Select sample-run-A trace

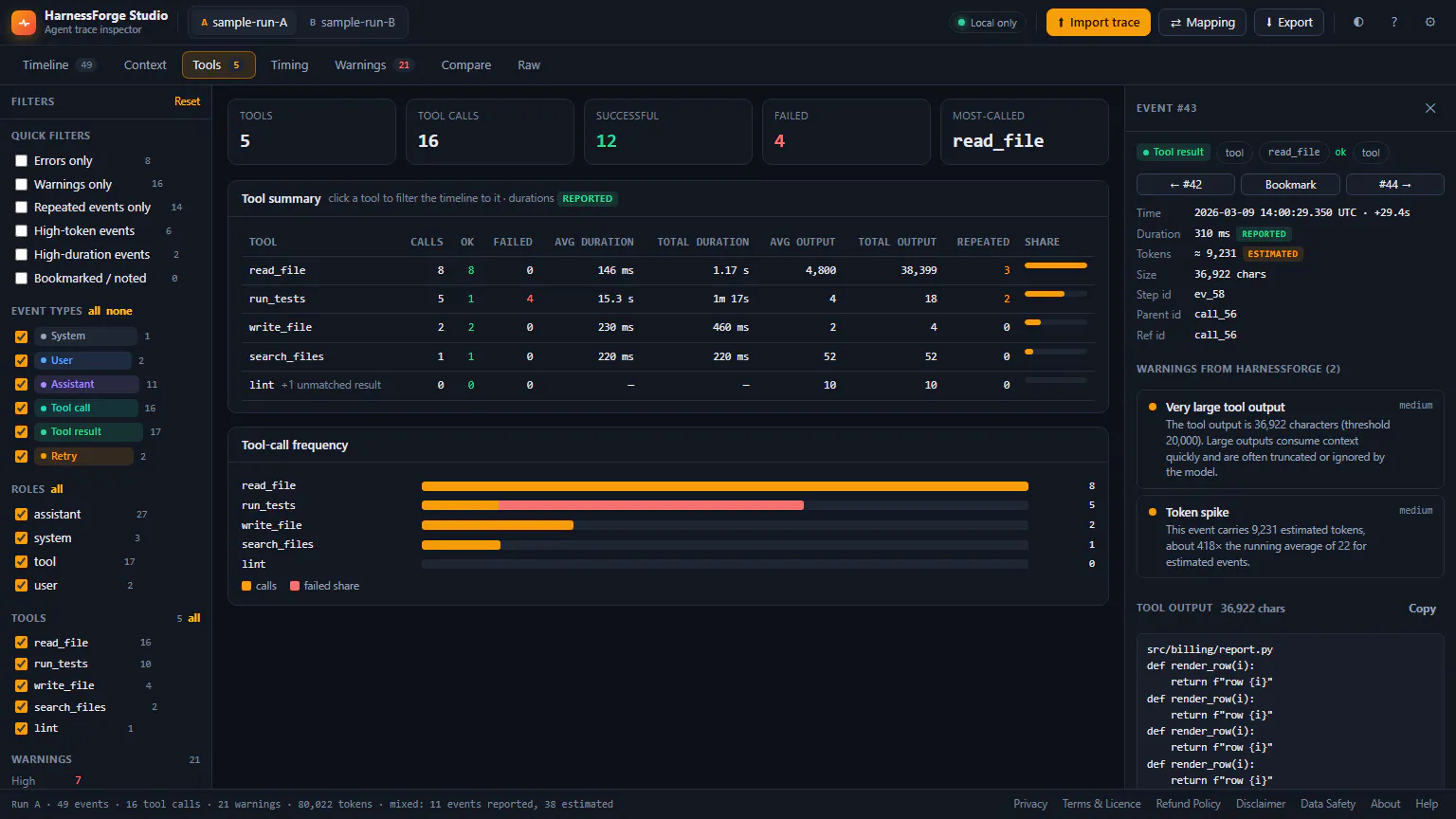click(245, 23)
